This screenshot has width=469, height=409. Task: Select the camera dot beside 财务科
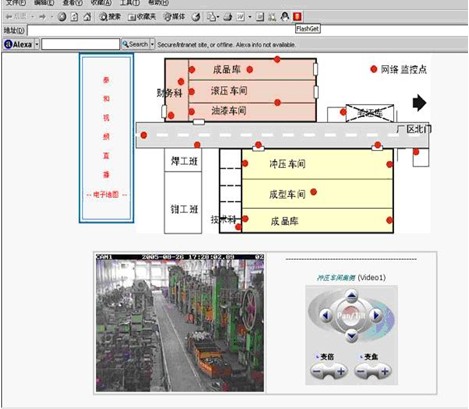tap(181, 81)
